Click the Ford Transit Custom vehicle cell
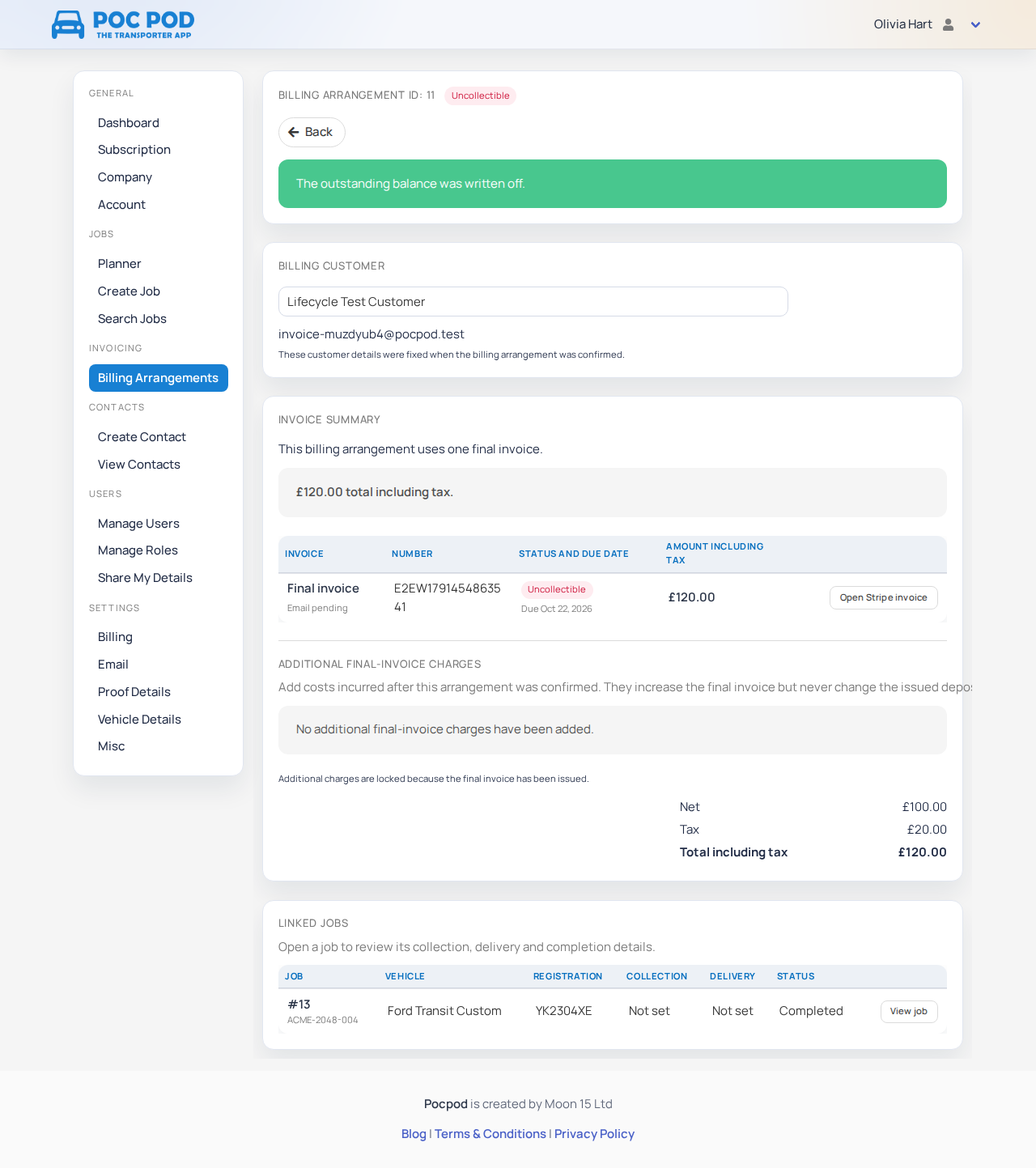This screenshot has width=1036, height=1168. tap(444, 1011)
